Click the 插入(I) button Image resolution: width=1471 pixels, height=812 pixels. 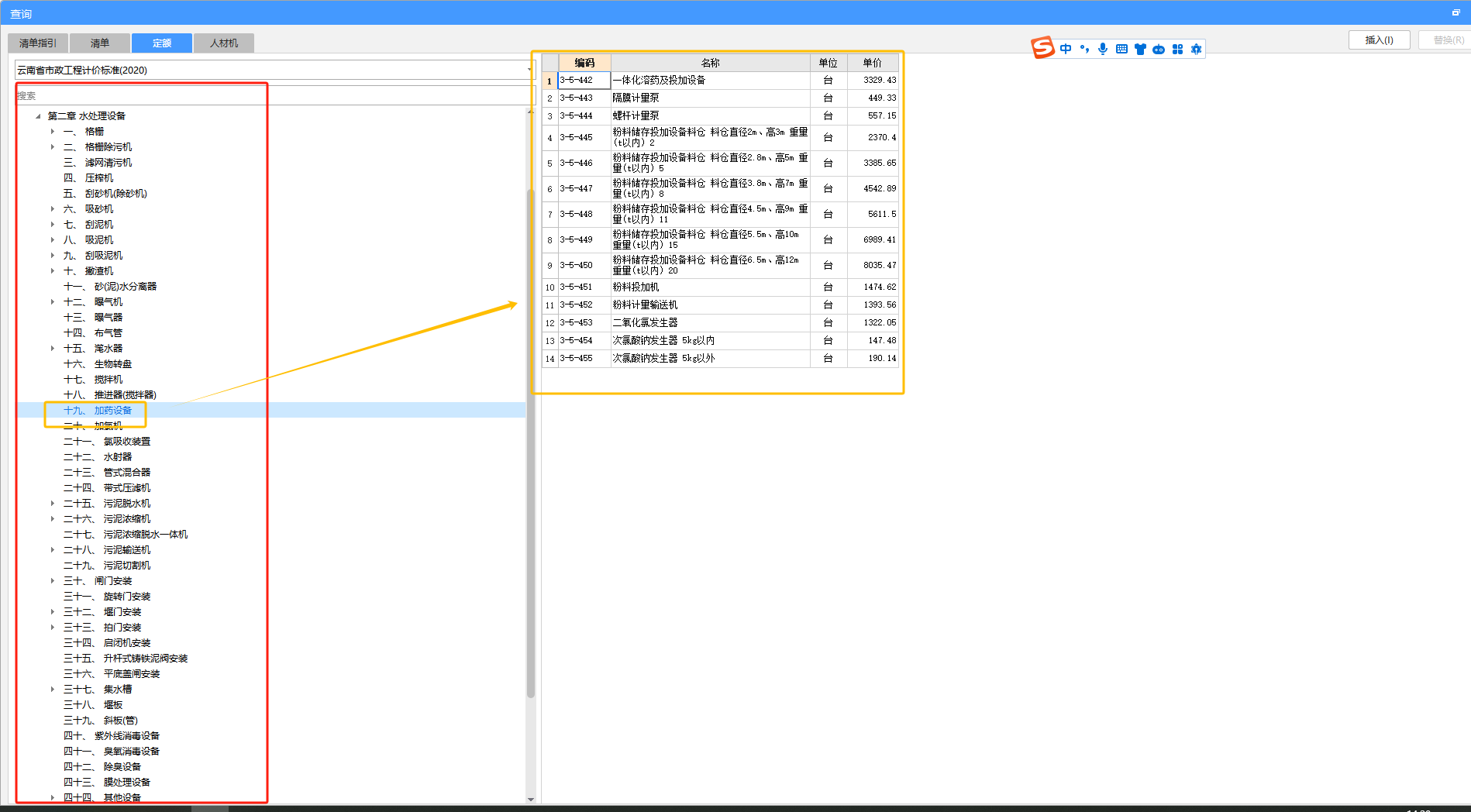coord(1379,40)
